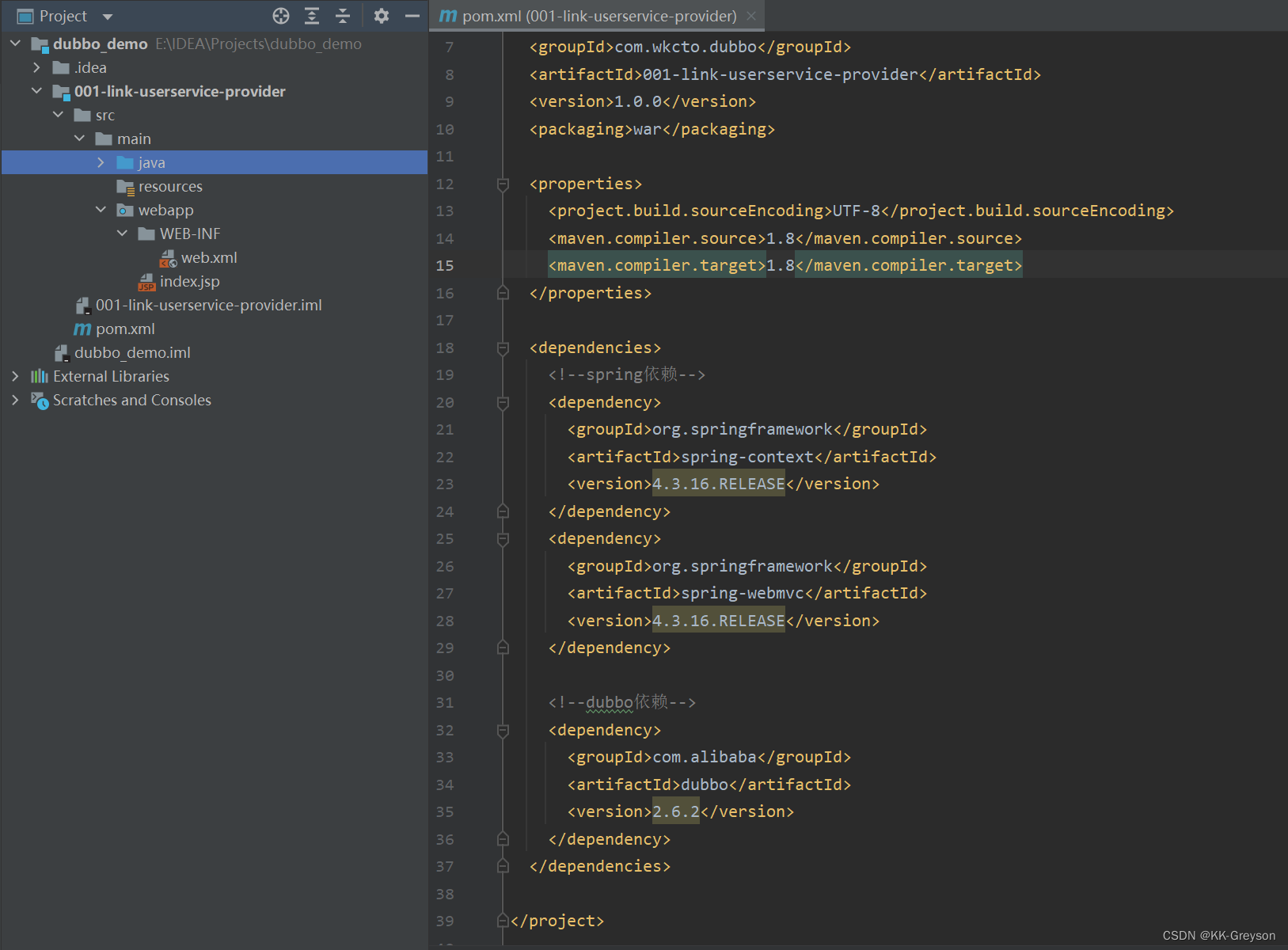
Task: Click the maven.compiler.source line
Action: click(x=785, y=238)
